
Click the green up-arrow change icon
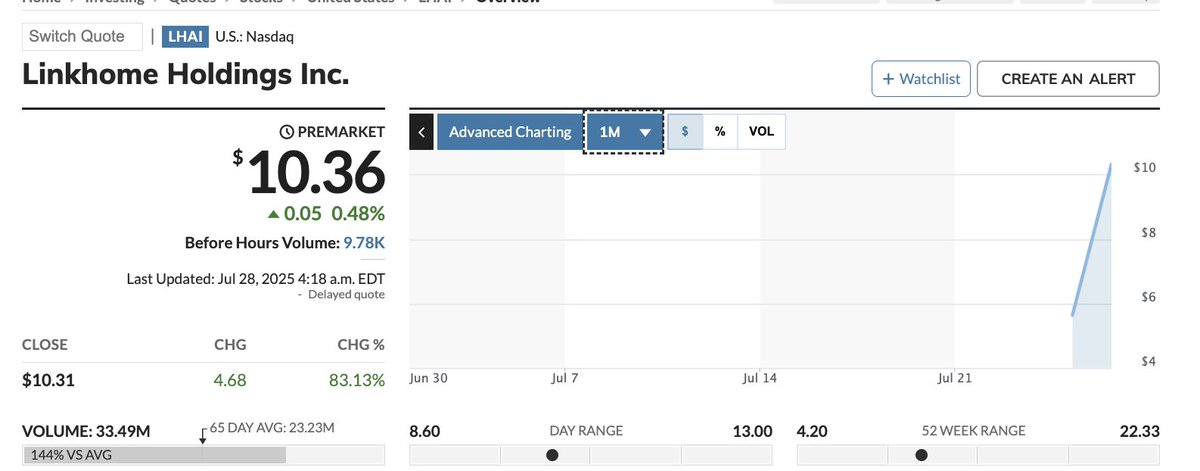273,213
